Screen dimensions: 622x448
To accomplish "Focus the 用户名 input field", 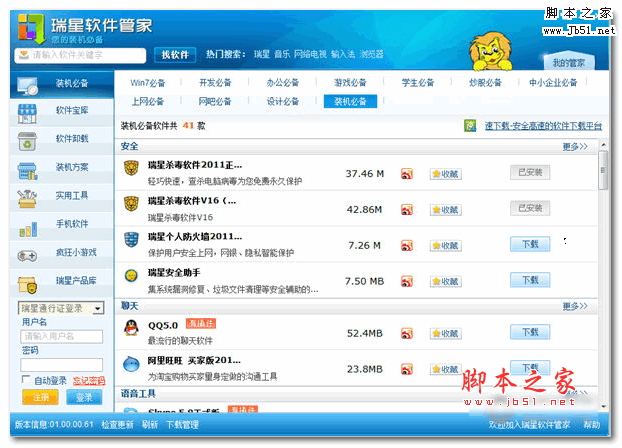I will point(61,336).
